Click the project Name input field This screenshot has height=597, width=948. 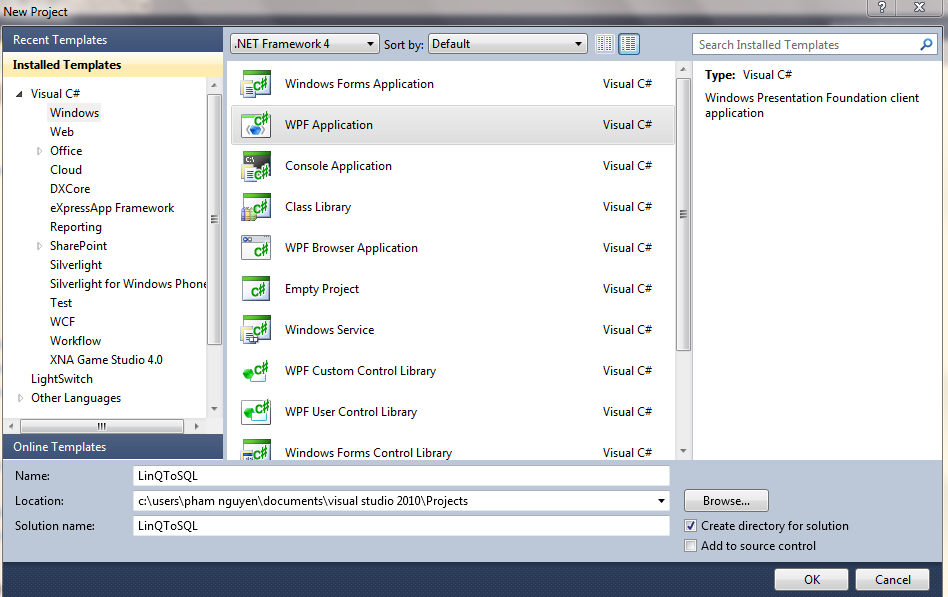point(400,476)
